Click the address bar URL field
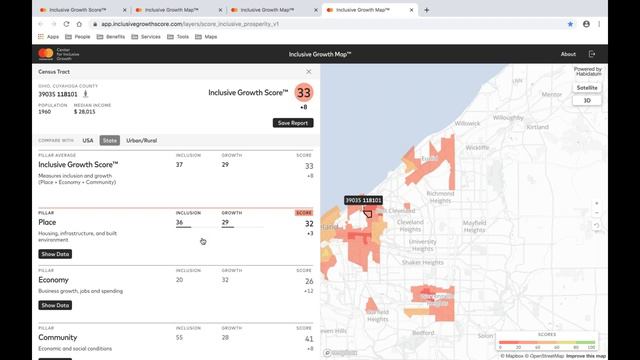This screenshot has width=640, height=360. 327,24
